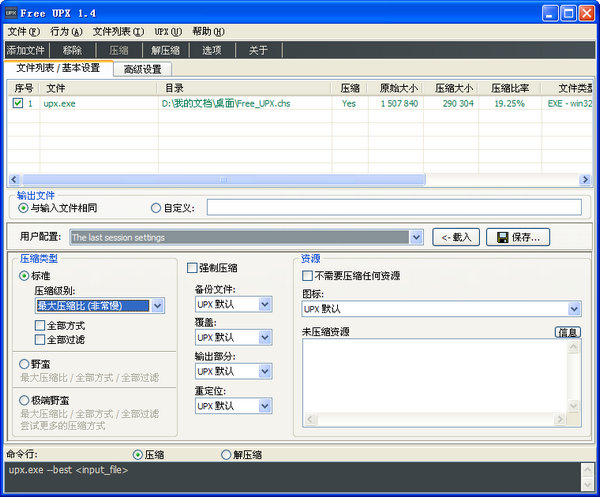The width and height of the screenshot is (600, 497).
Task: Click 目录 column header
Action: click(245, 88)
